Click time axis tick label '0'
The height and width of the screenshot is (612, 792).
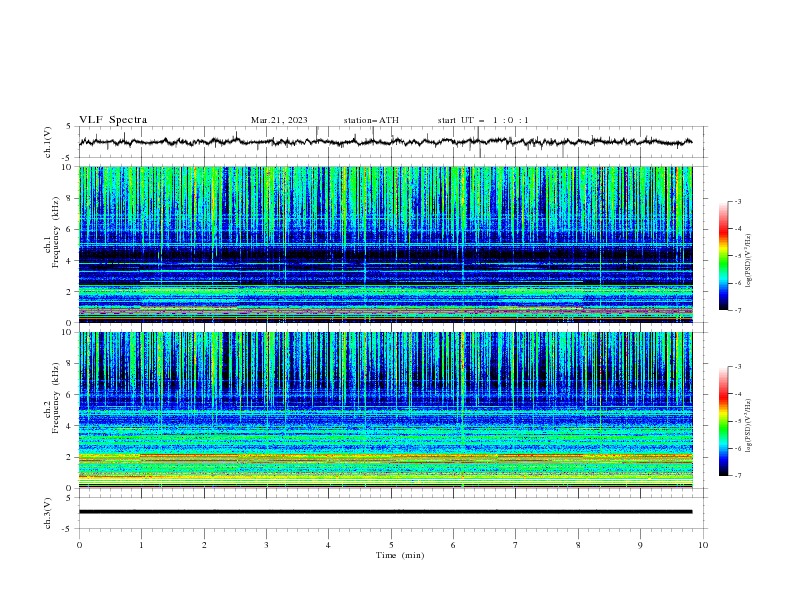(x=79, y=545)
